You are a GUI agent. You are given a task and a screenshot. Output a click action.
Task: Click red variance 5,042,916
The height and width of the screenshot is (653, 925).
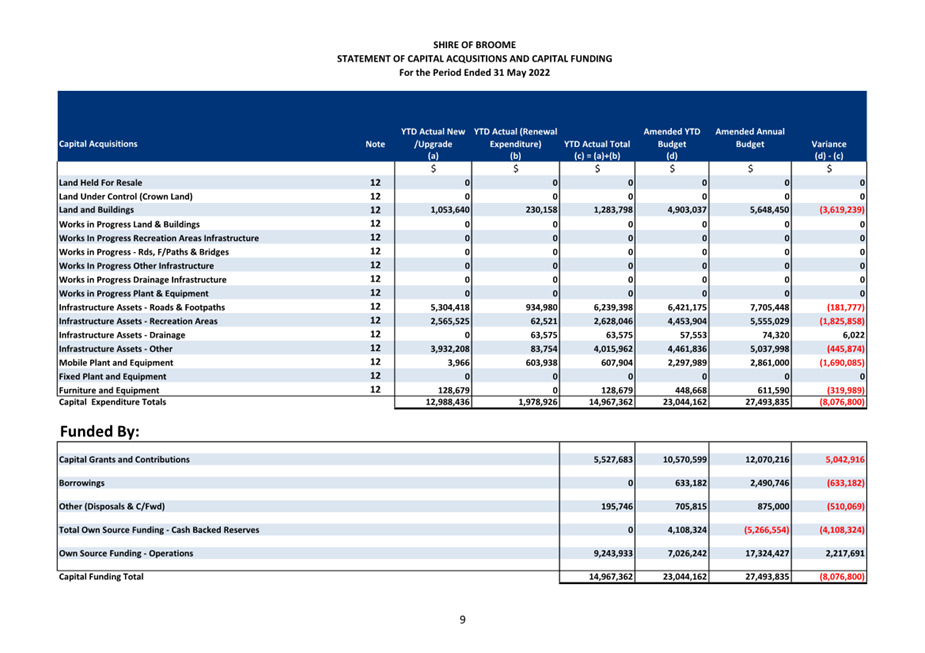(845, 460)
